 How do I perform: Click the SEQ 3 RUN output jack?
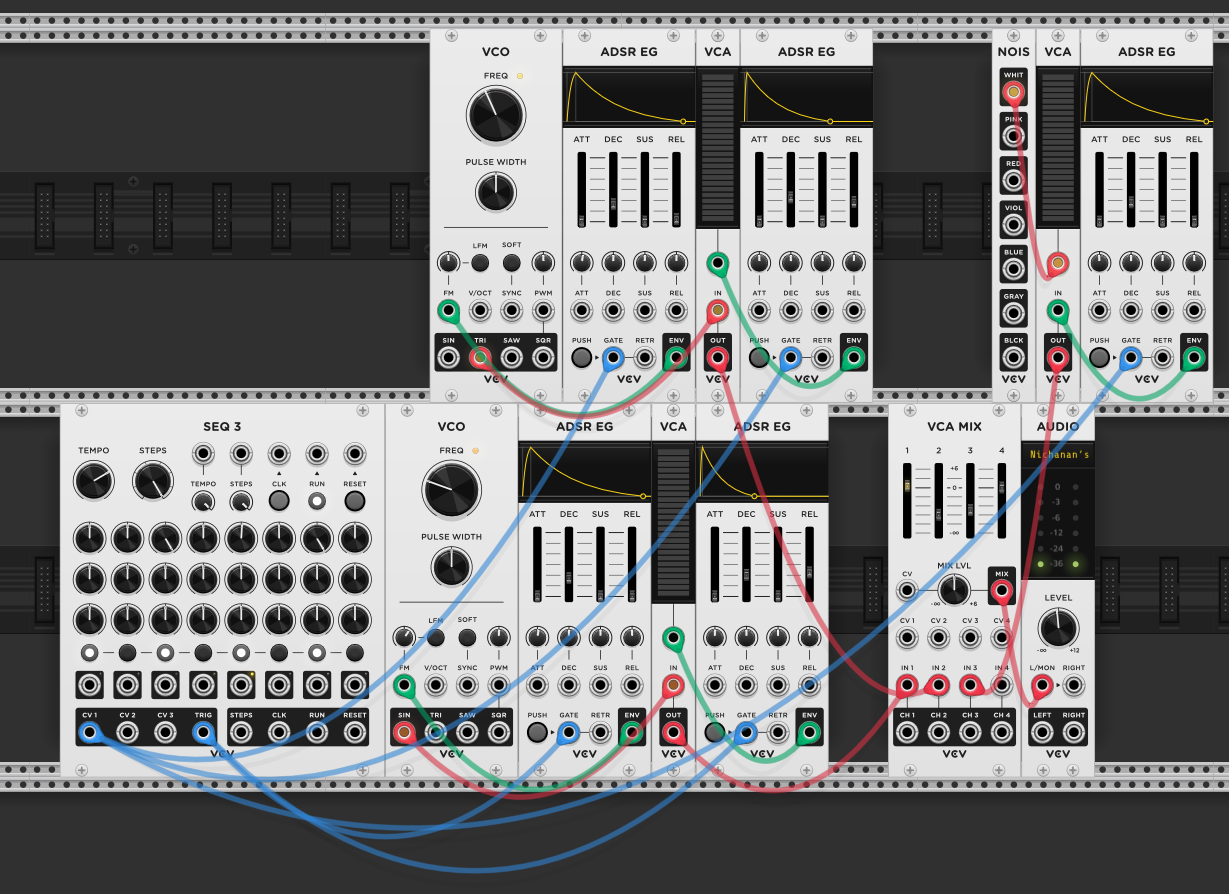[317, 733]
